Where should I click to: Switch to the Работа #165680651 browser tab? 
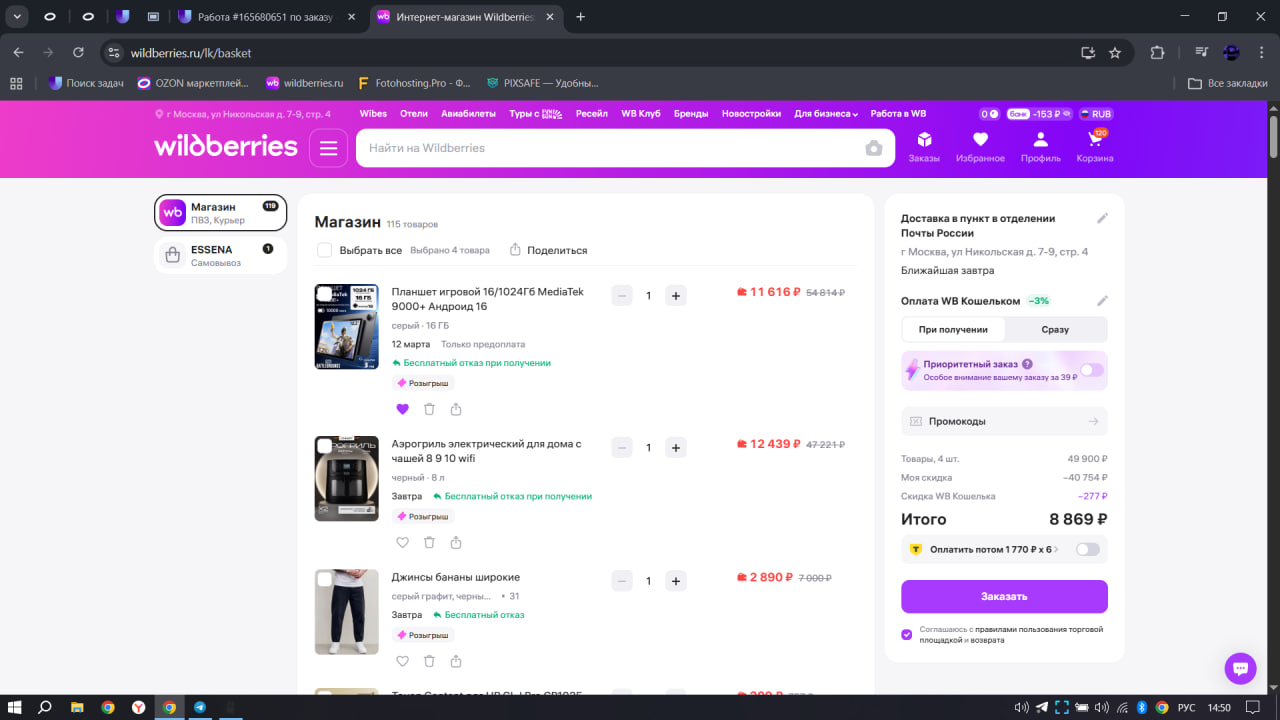coord(267,17)
